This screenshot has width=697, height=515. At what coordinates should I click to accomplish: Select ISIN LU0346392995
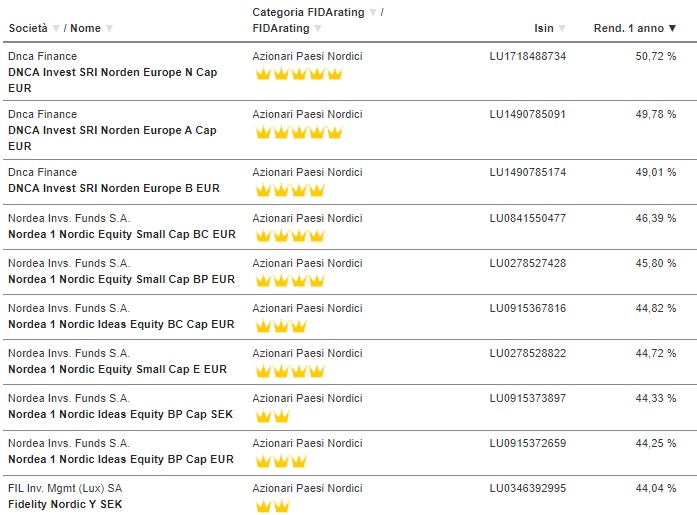pos(528,488)
